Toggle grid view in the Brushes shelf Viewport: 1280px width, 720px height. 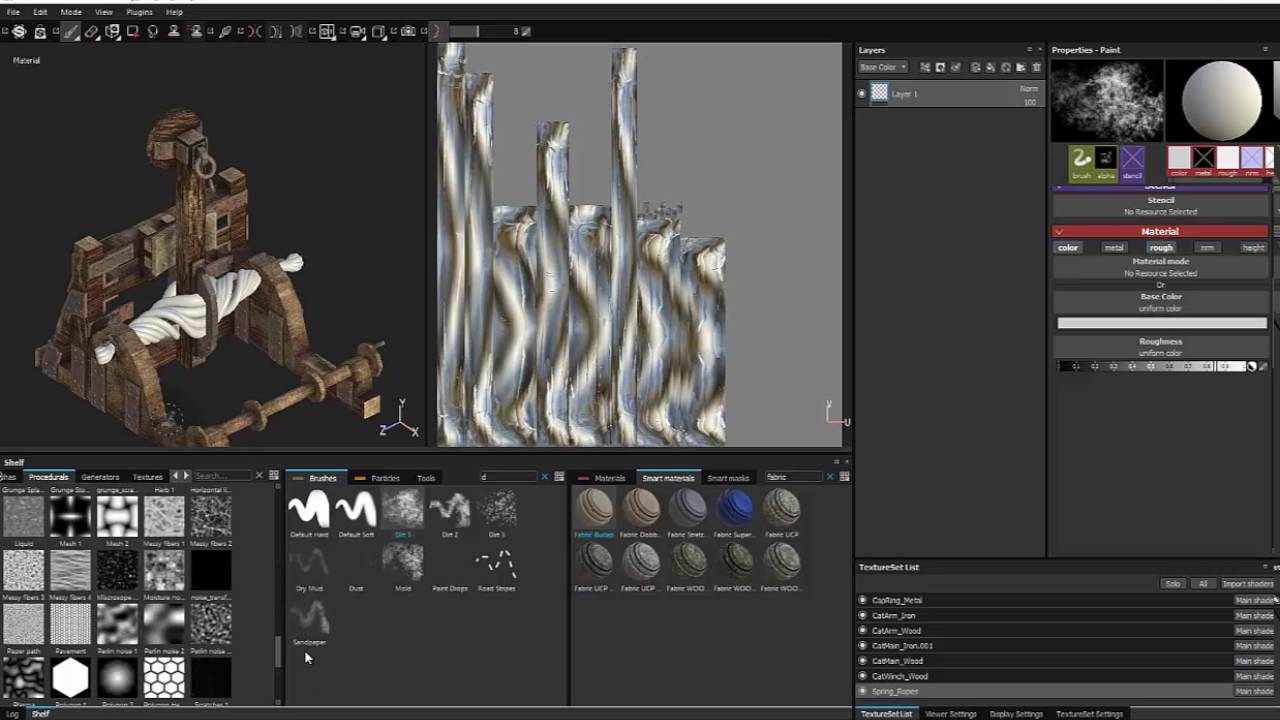pos(559,477)
